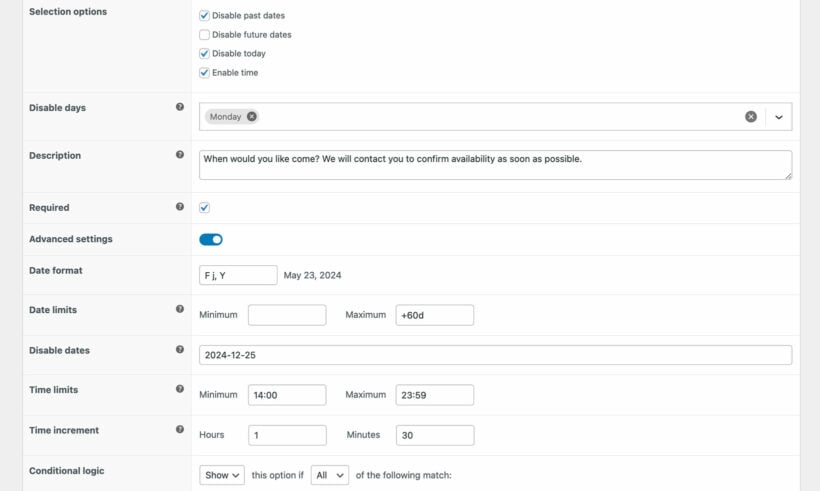Open help tooltip for Disable dates
This screenshot has height=491, width=820.
click(x=180, y=349)
